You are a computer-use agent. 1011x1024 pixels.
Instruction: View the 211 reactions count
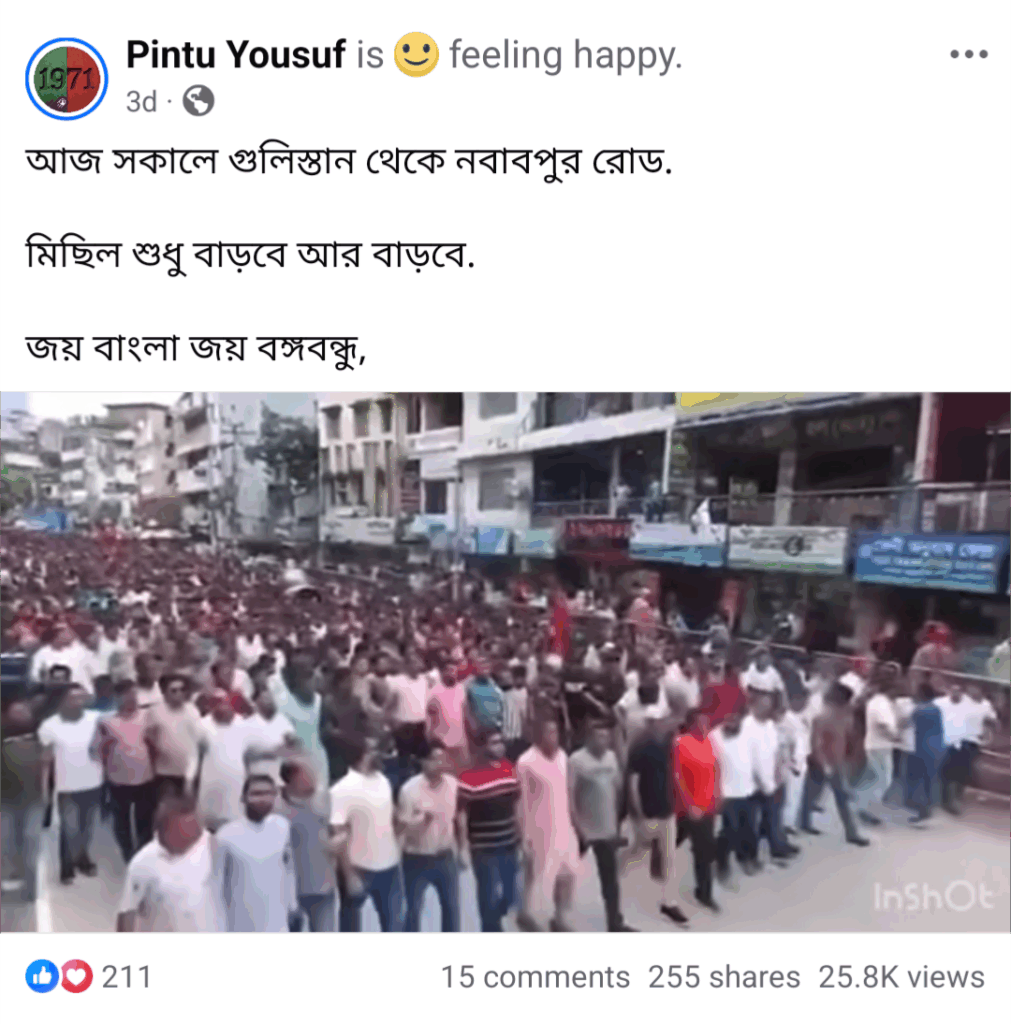pos(127,978)
